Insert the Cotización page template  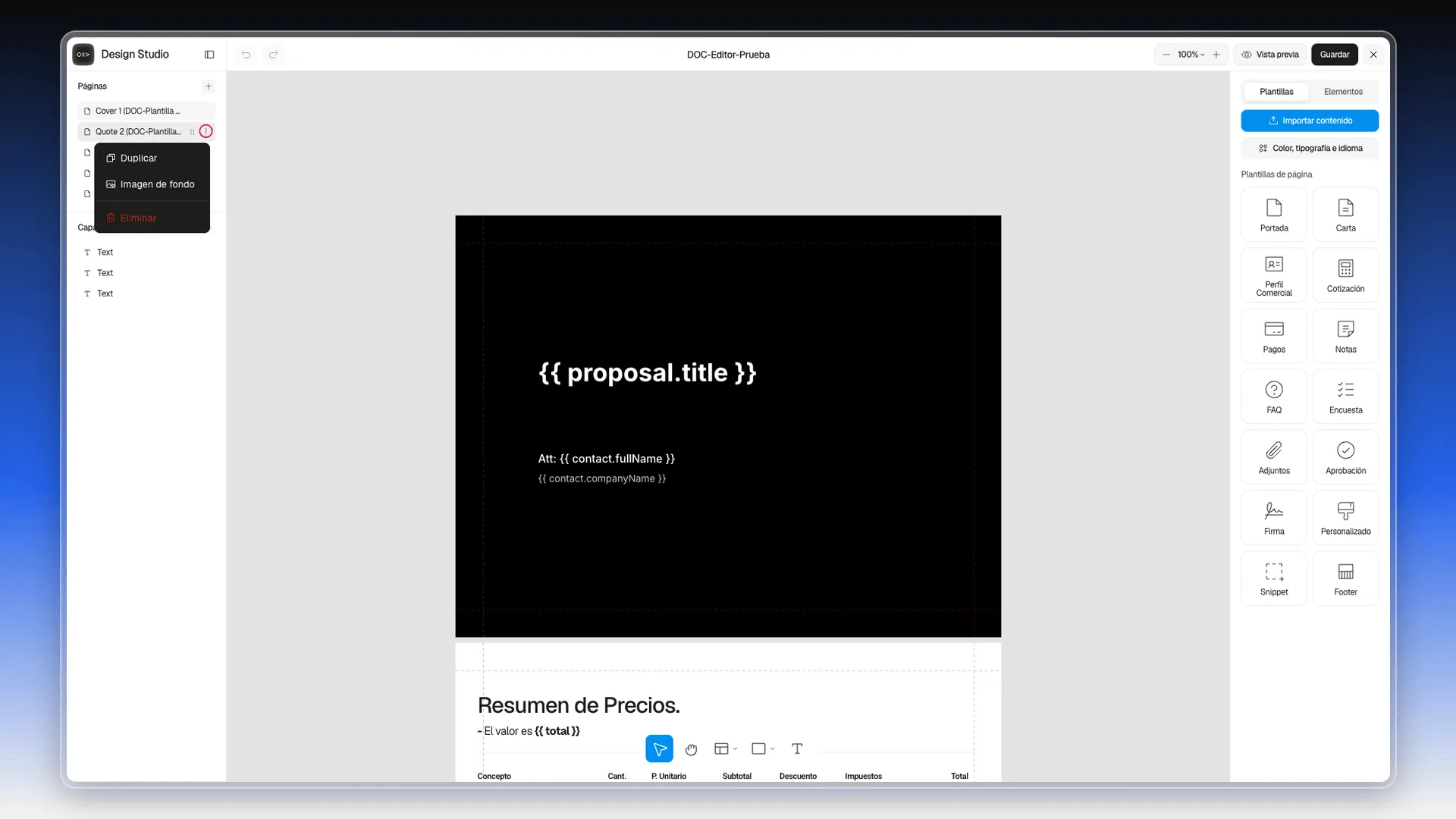[1345, 275]
